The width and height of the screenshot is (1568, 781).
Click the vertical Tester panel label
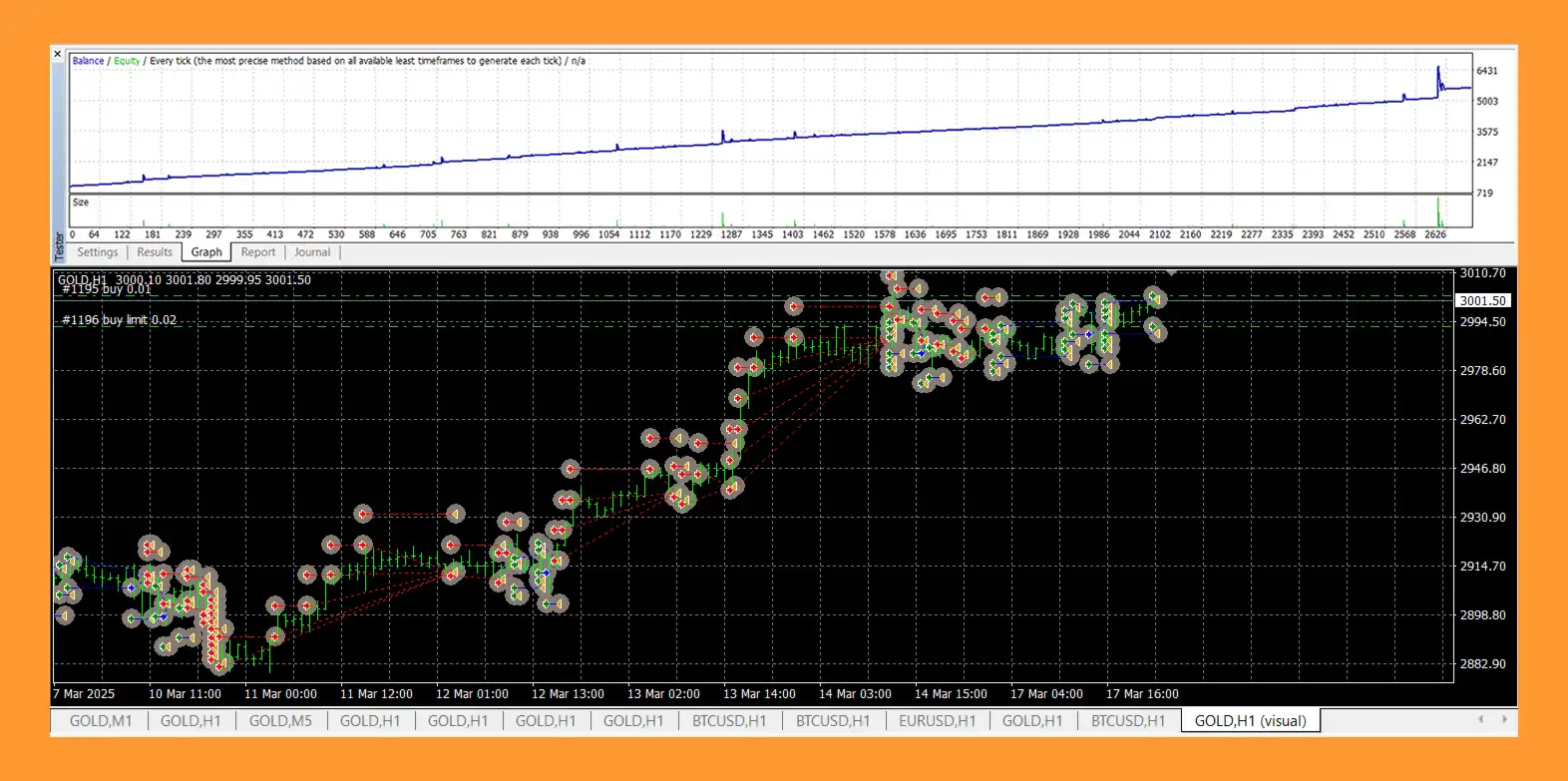(59, 246)
